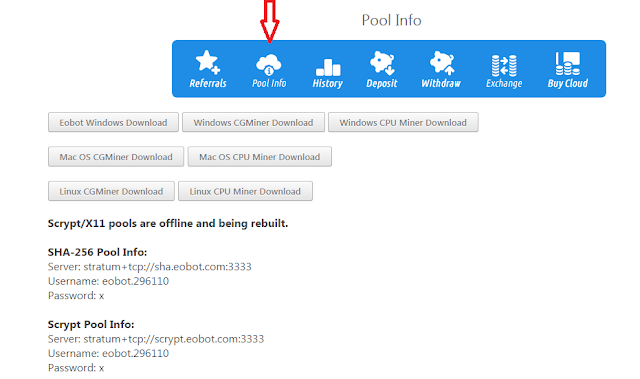Click Linux CGMiner Download button
The height and width of the screenshot is (379, 640).
(111, 191)
